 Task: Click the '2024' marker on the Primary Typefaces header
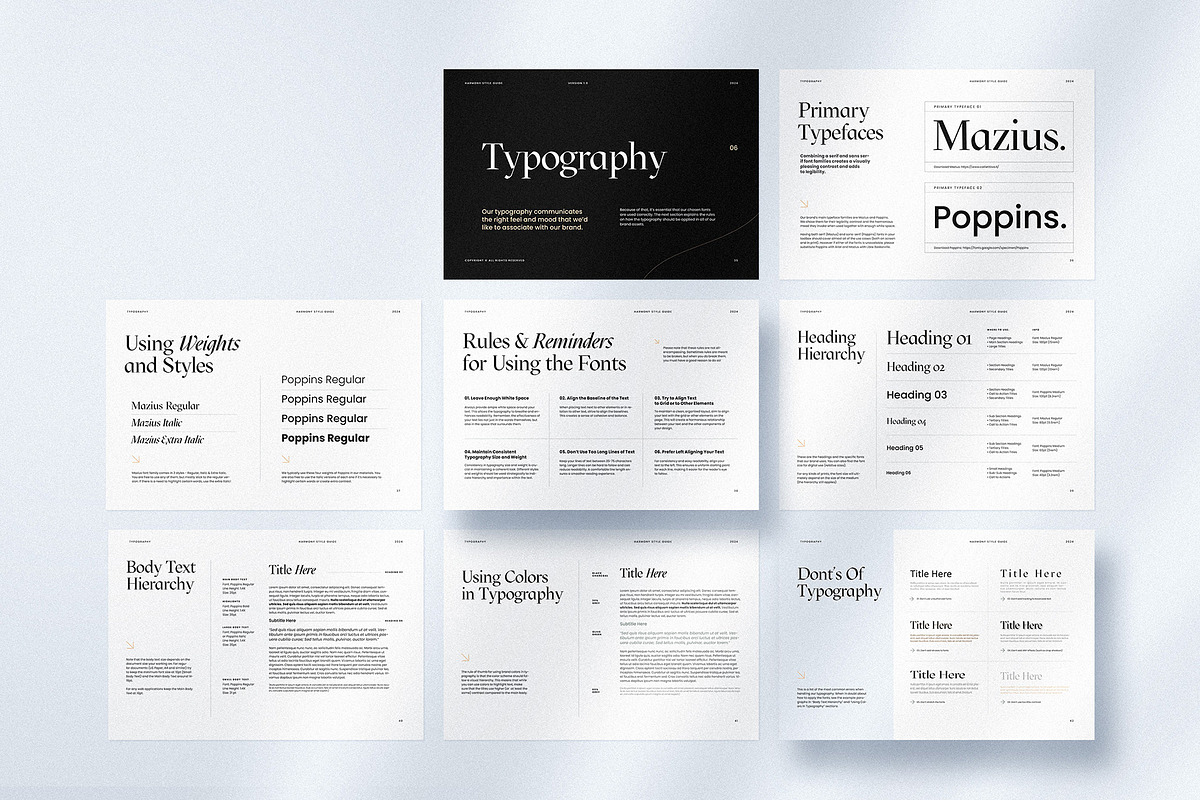point(1069,81)
